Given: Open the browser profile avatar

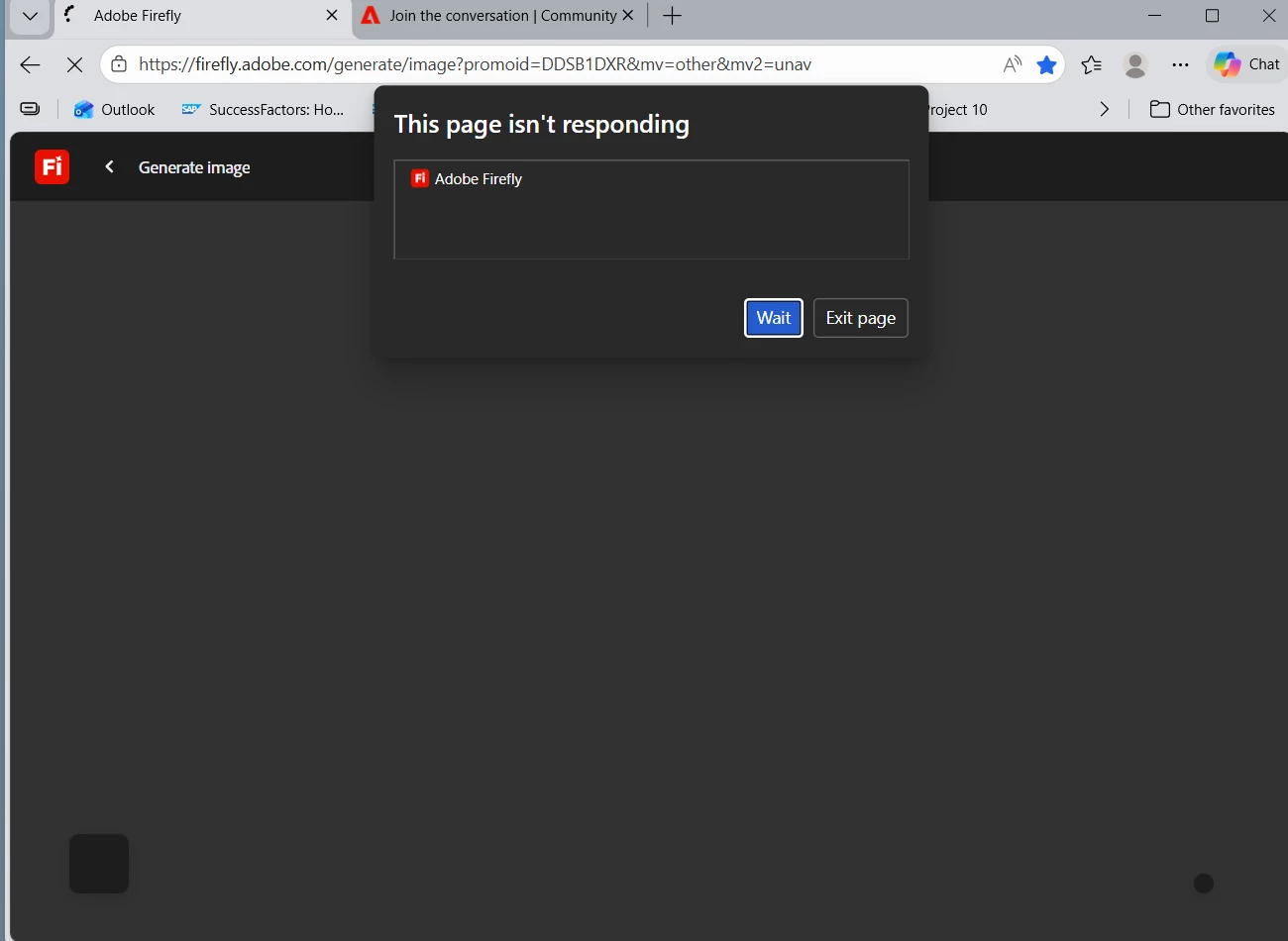Looking at the screenshot, I should click(x=1135, y=65).
